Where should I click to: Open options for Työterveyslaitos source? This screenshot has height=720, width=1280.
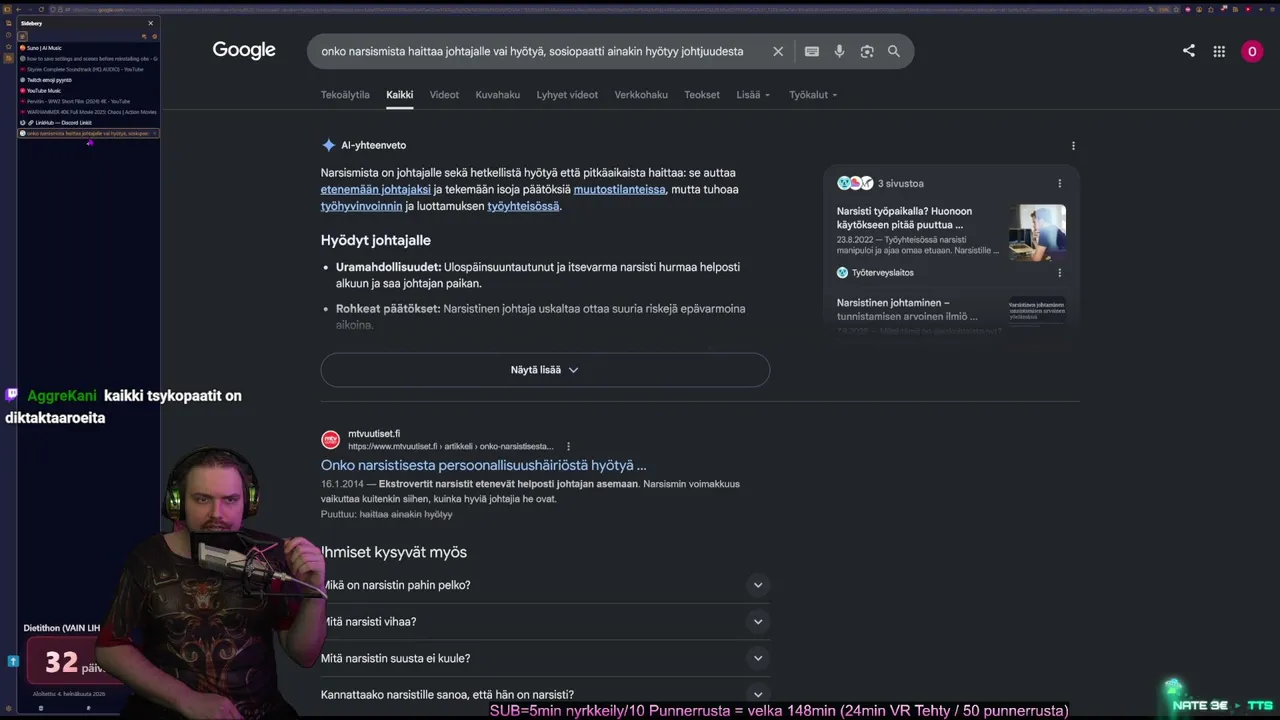pos(1060,272)
